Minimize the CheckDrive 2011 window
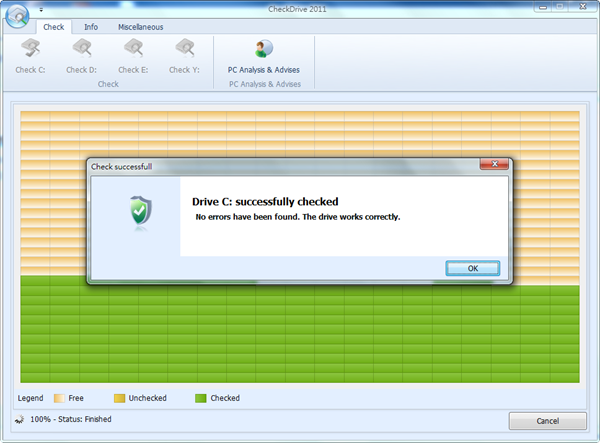 [543, 7]
